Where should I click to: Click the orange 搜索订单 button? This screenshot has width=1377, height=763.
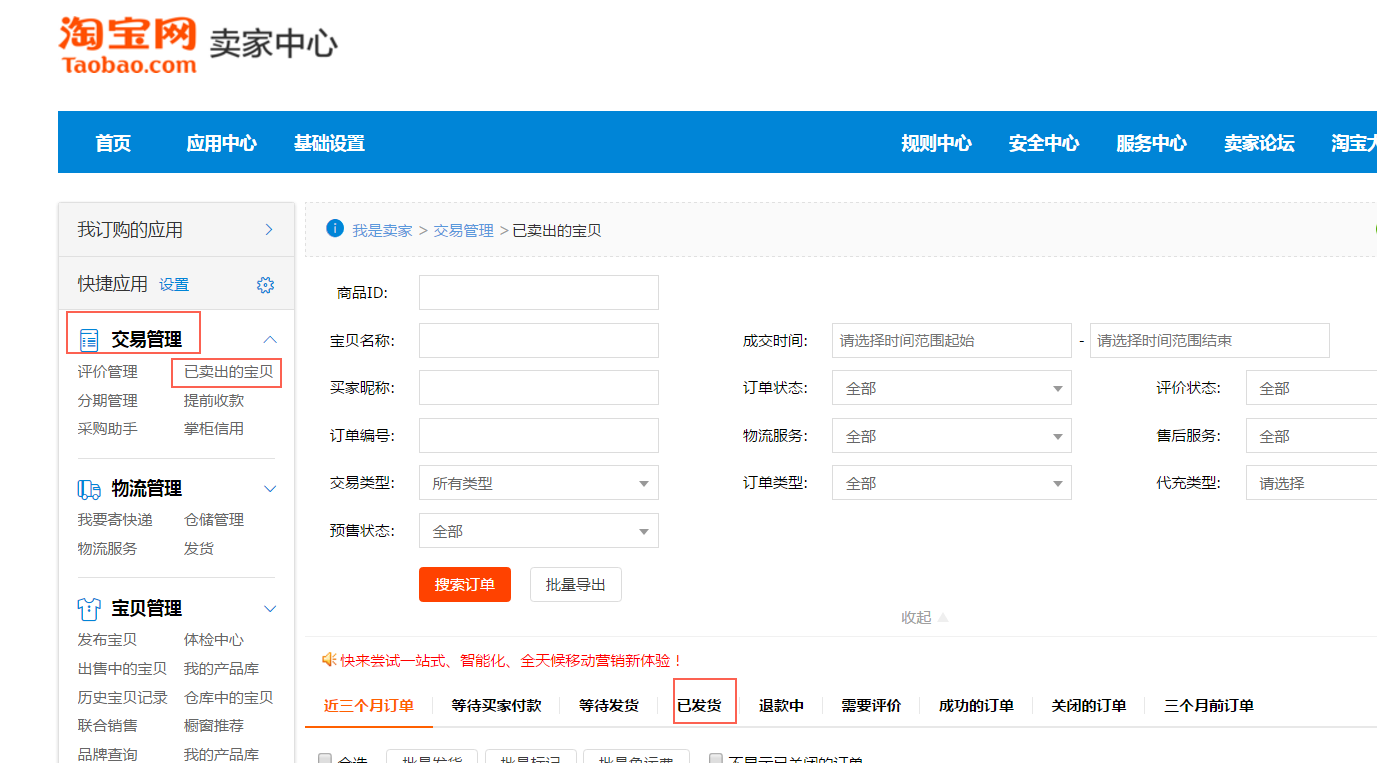coord(465,584)
